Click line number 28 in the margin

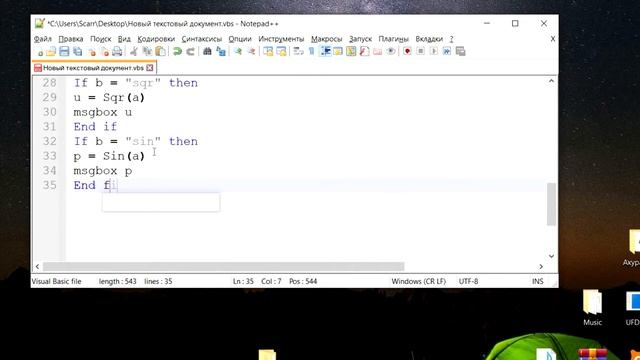(x=49, y=83)
